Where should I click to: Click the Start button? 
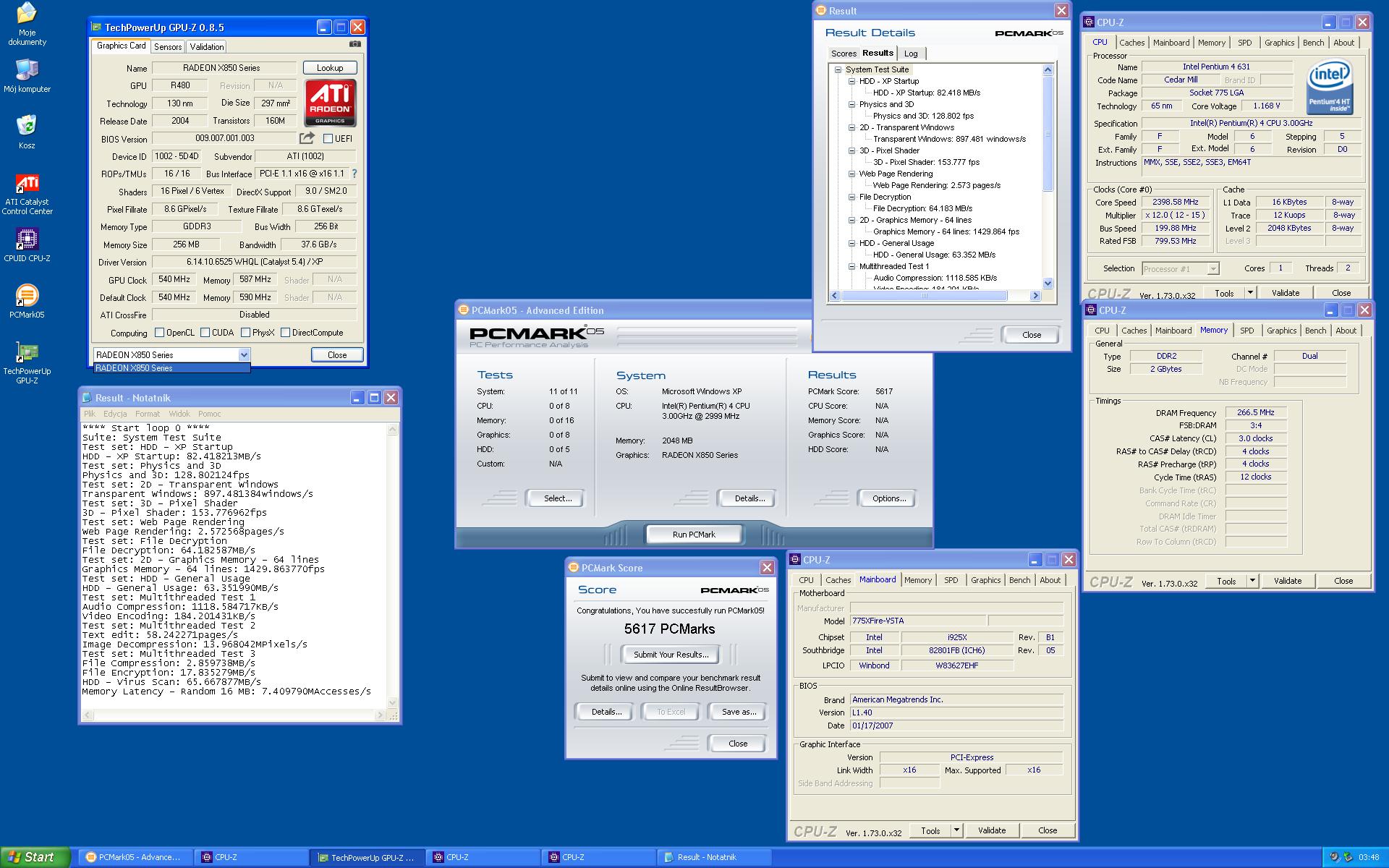point(35,857)
